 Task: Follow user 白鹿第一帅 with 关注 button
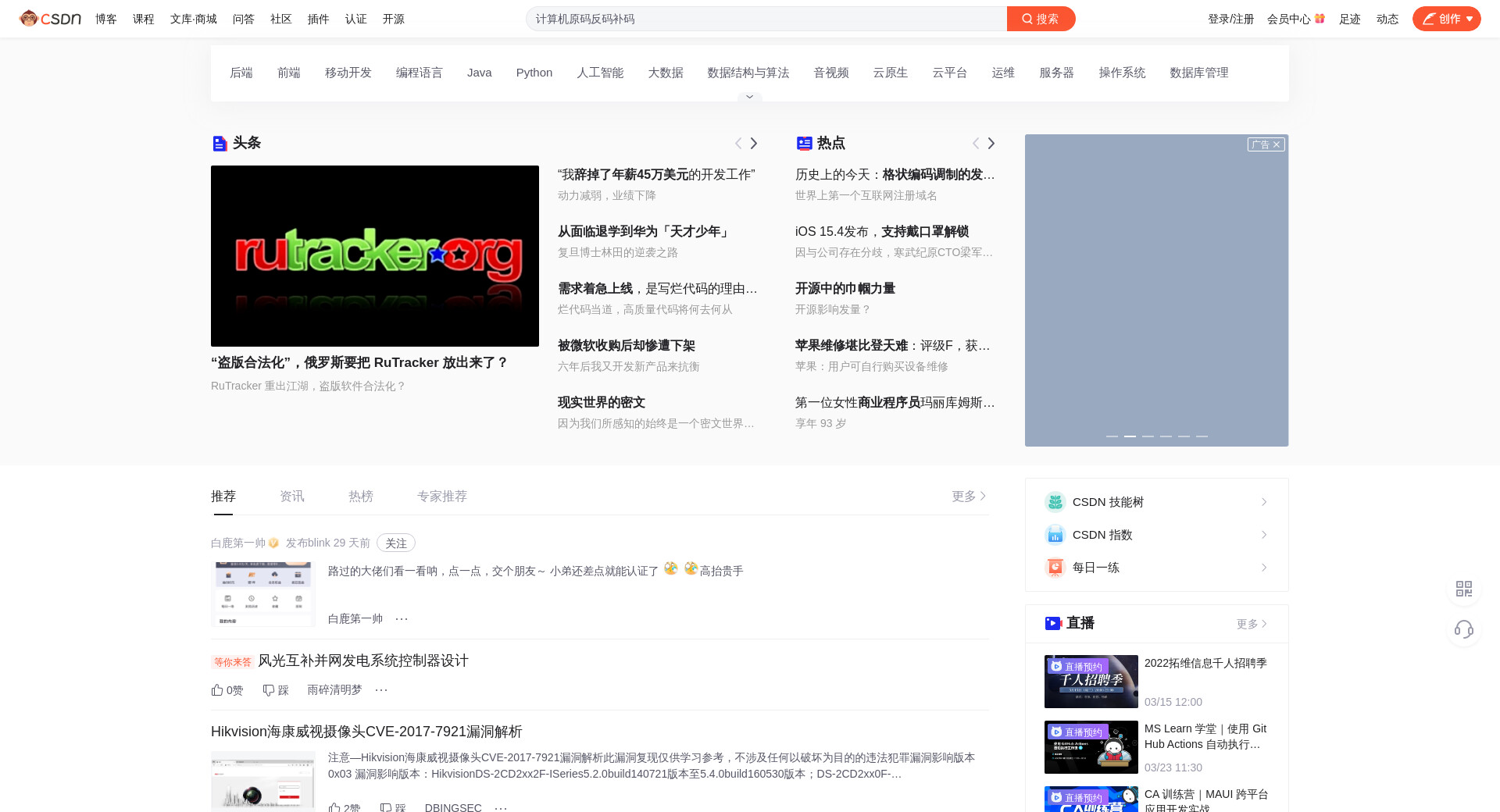click(x=395, y=543)
